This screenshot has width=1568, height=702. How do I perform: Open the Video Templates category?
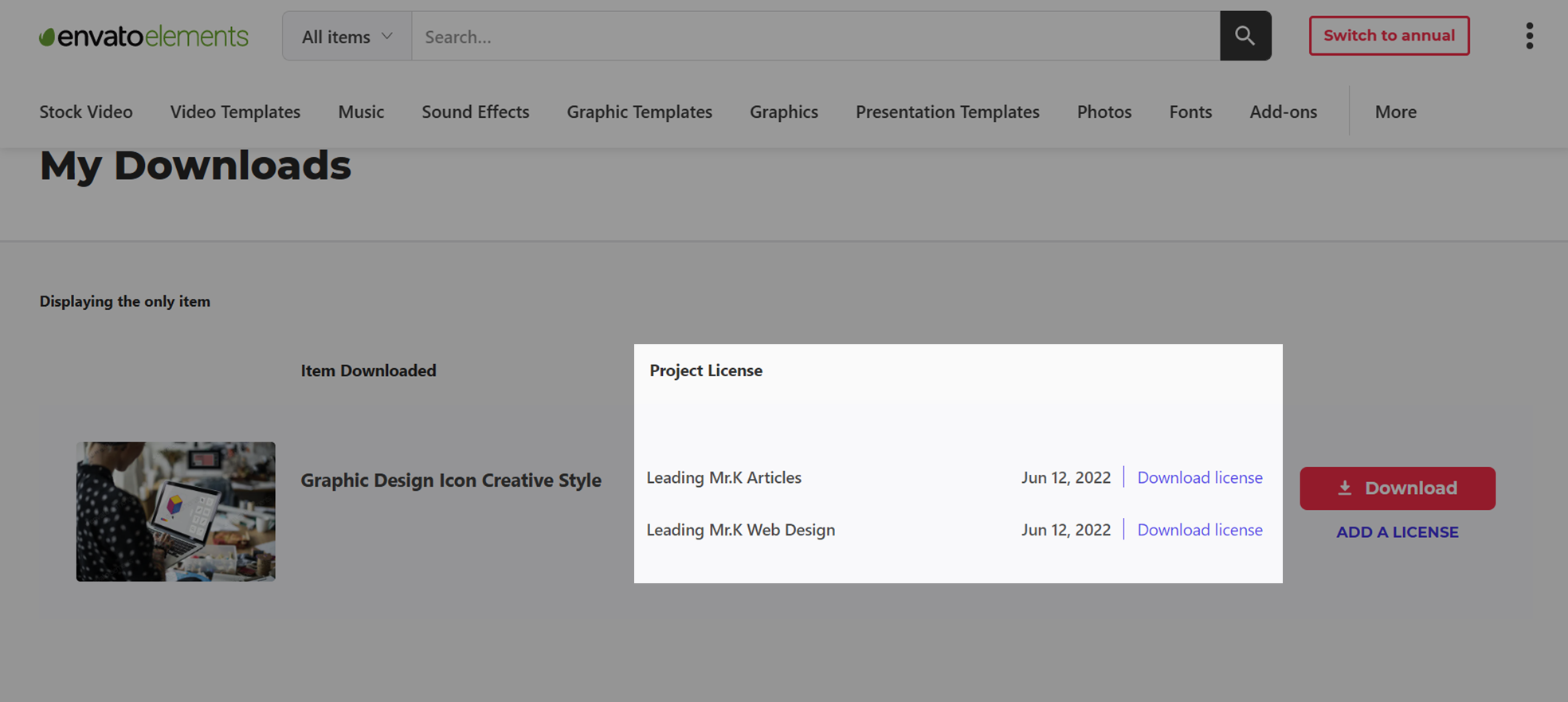[x=235, y=112]
